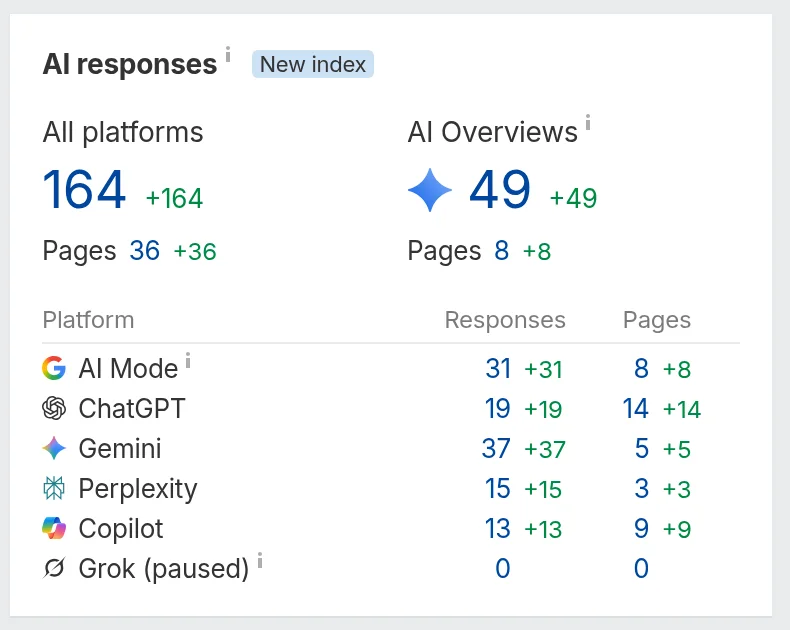Click the Pages column header

tap(656, 320)
